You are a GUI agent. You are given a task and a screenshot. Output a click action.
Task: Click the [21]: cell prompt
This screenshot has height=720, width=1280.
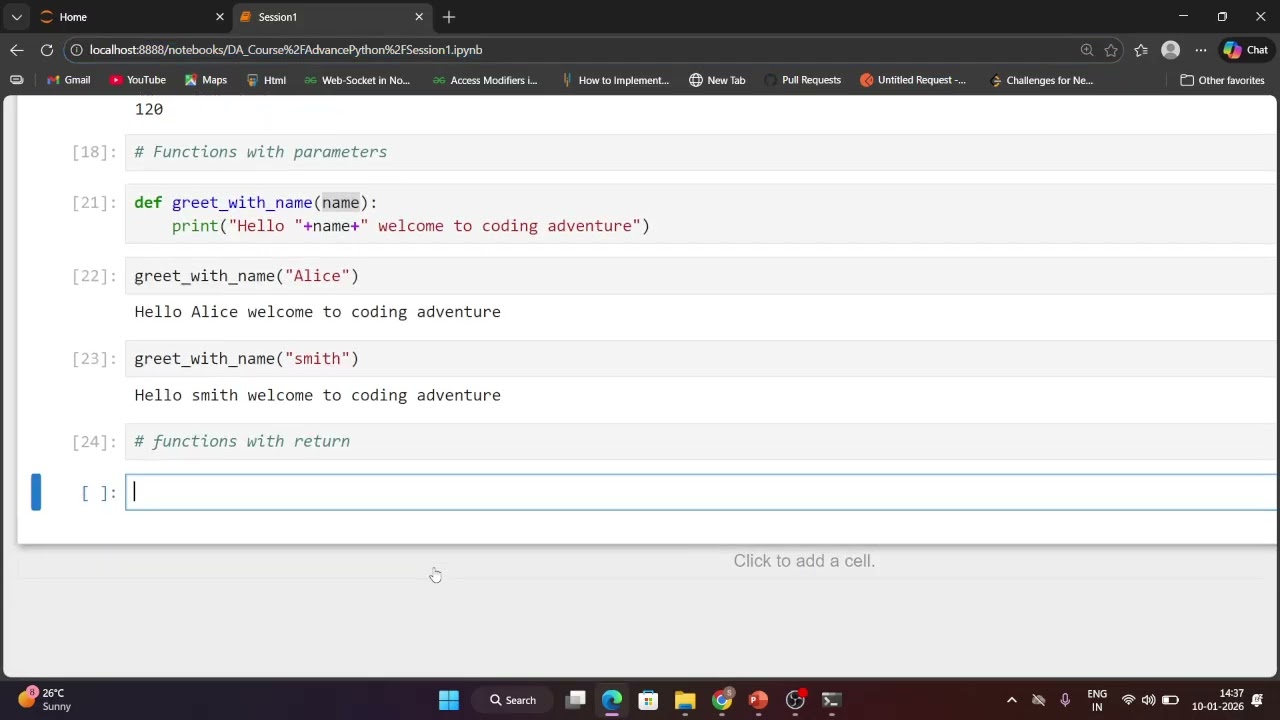[94, 203]
